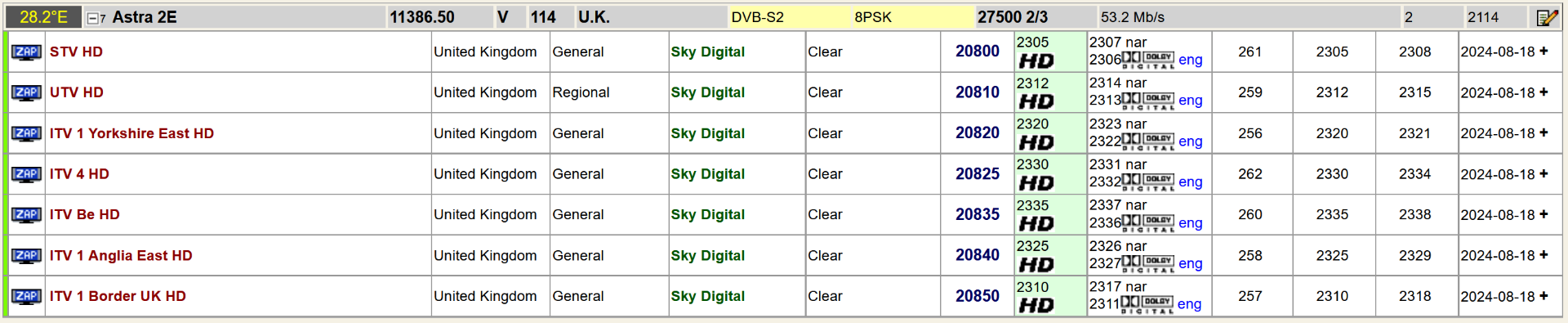Open the 28.2°E orbital position link
The width and height of the screenshot is (1568, 323).
pos(43,17)
